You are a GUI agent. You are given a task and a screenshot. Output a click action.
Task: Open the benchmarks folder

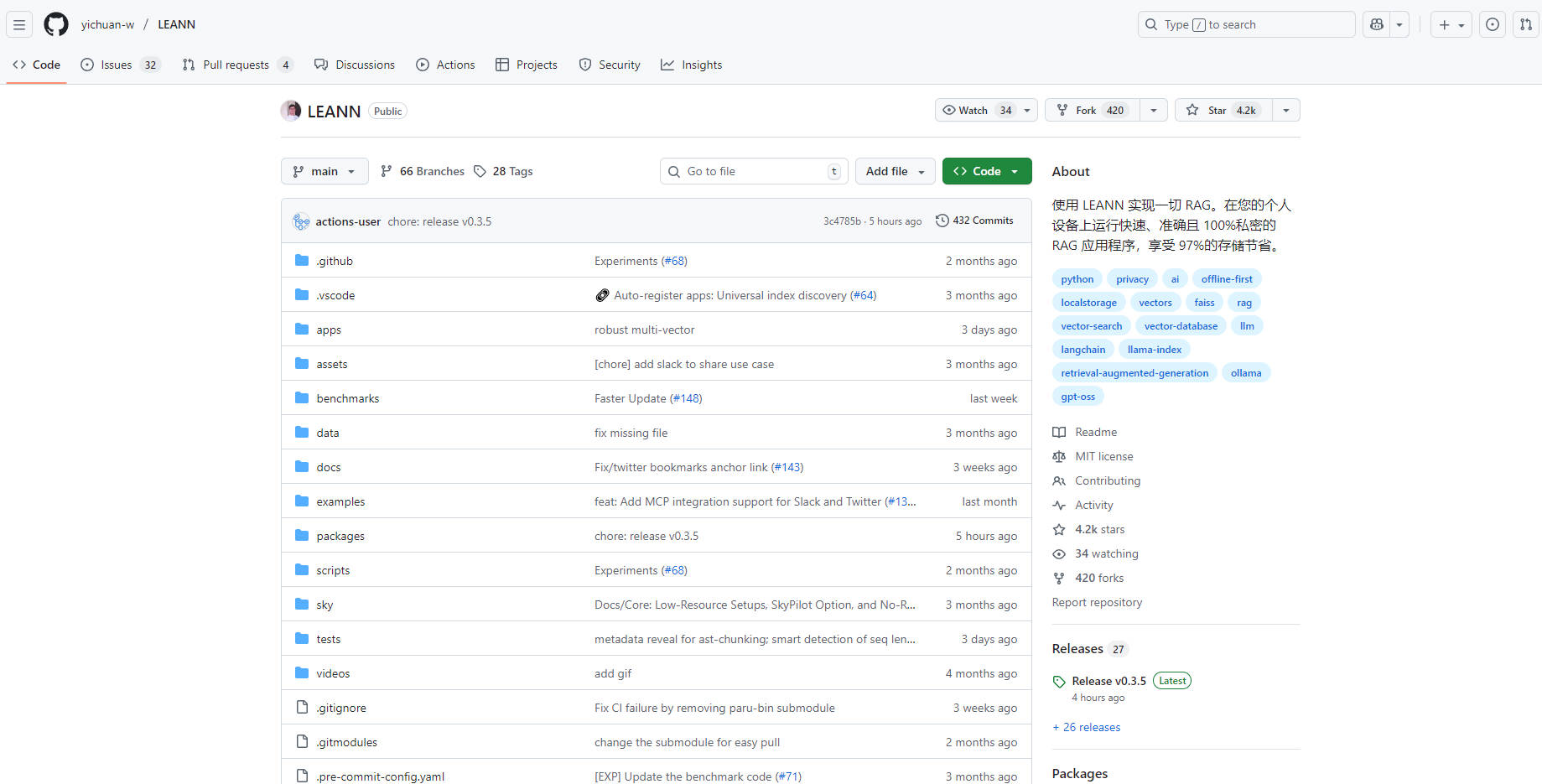coord(348,398)
